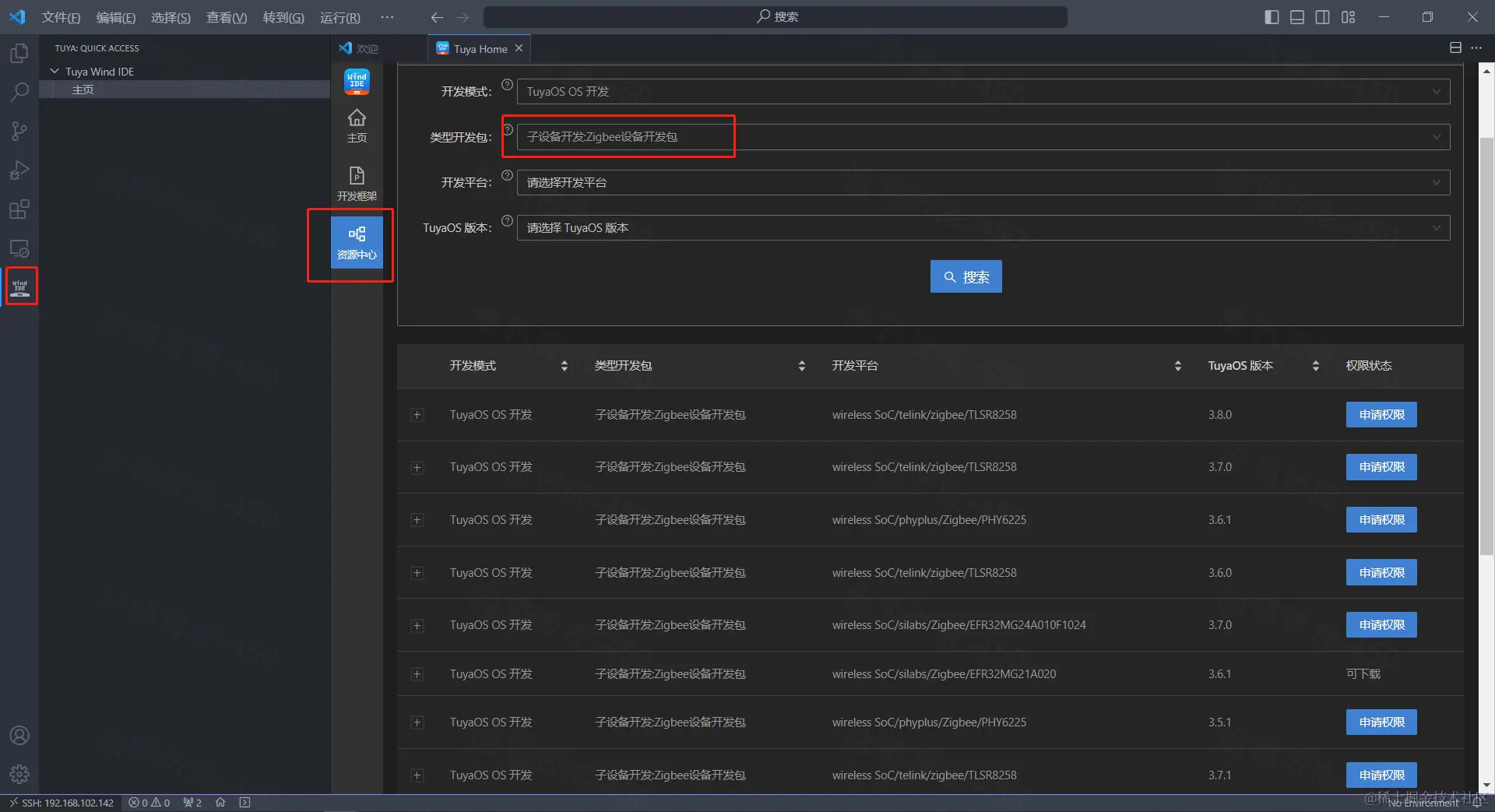Screen dimensions: 1495x812
Task: Open 开发模式 dropdown
Action: [983, 92]
